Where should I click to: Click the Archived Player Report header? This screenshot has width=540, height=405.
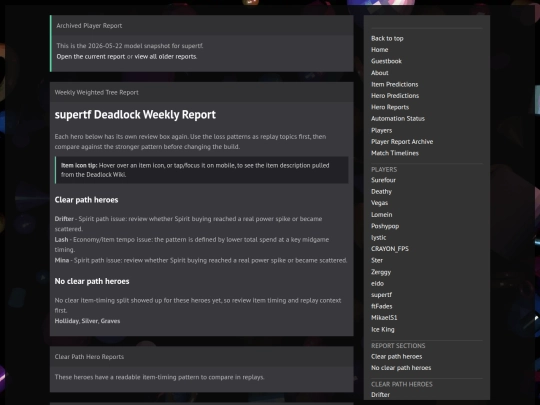coord(89,26)
